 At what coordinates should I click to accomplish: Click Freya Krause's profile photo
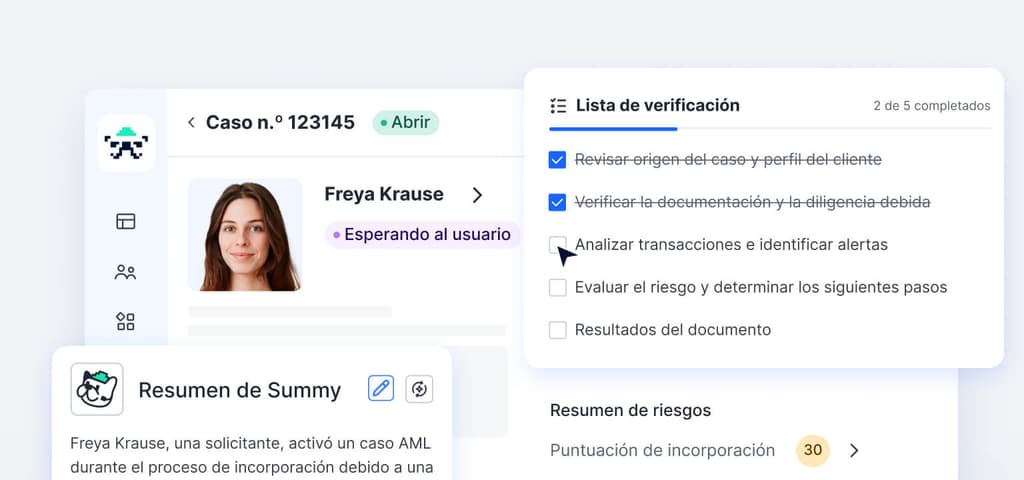[245, 234]
